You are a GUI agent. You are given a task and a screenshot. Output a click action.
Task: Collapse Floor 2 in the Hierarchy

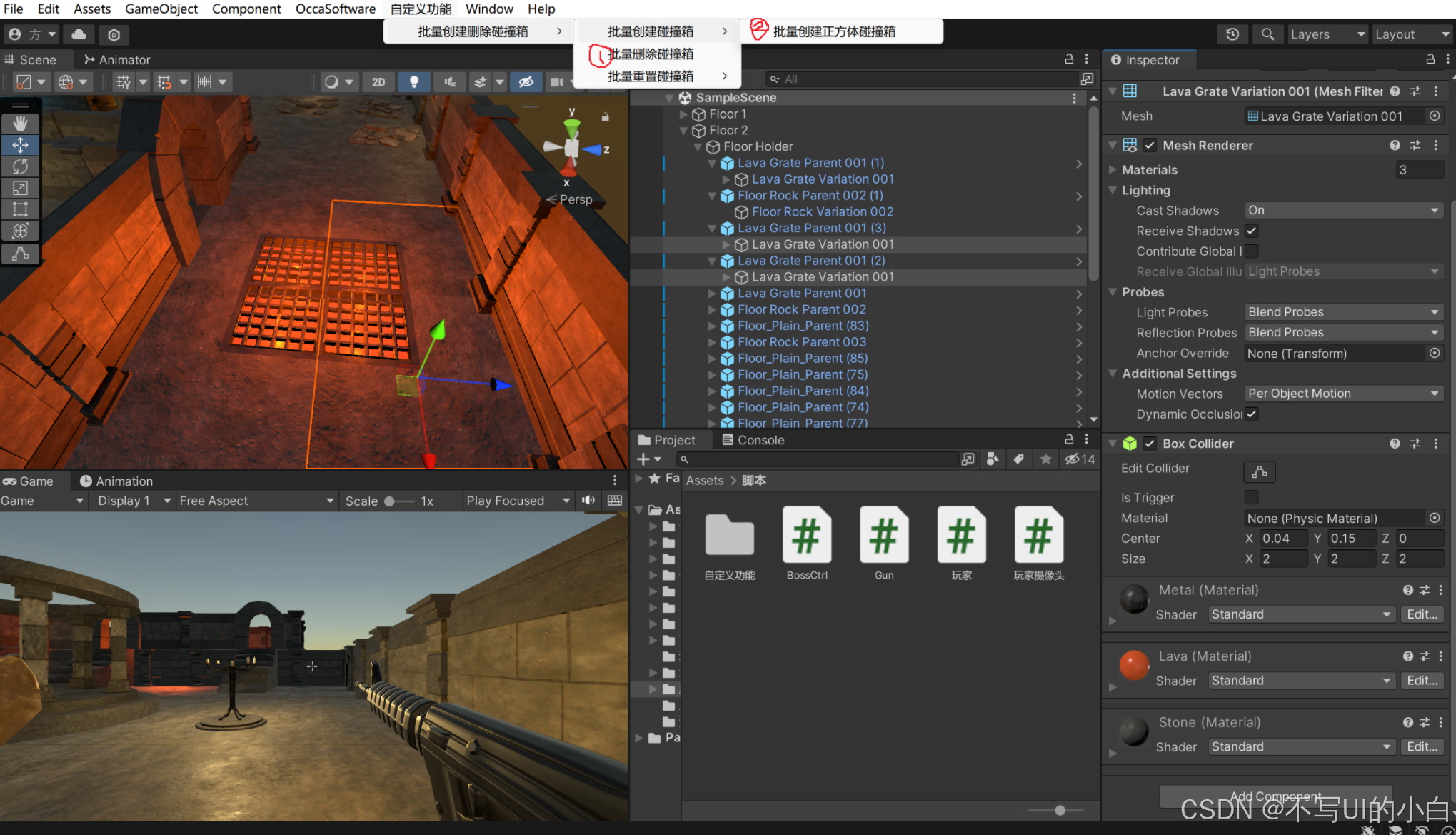[x=683, y=130]
